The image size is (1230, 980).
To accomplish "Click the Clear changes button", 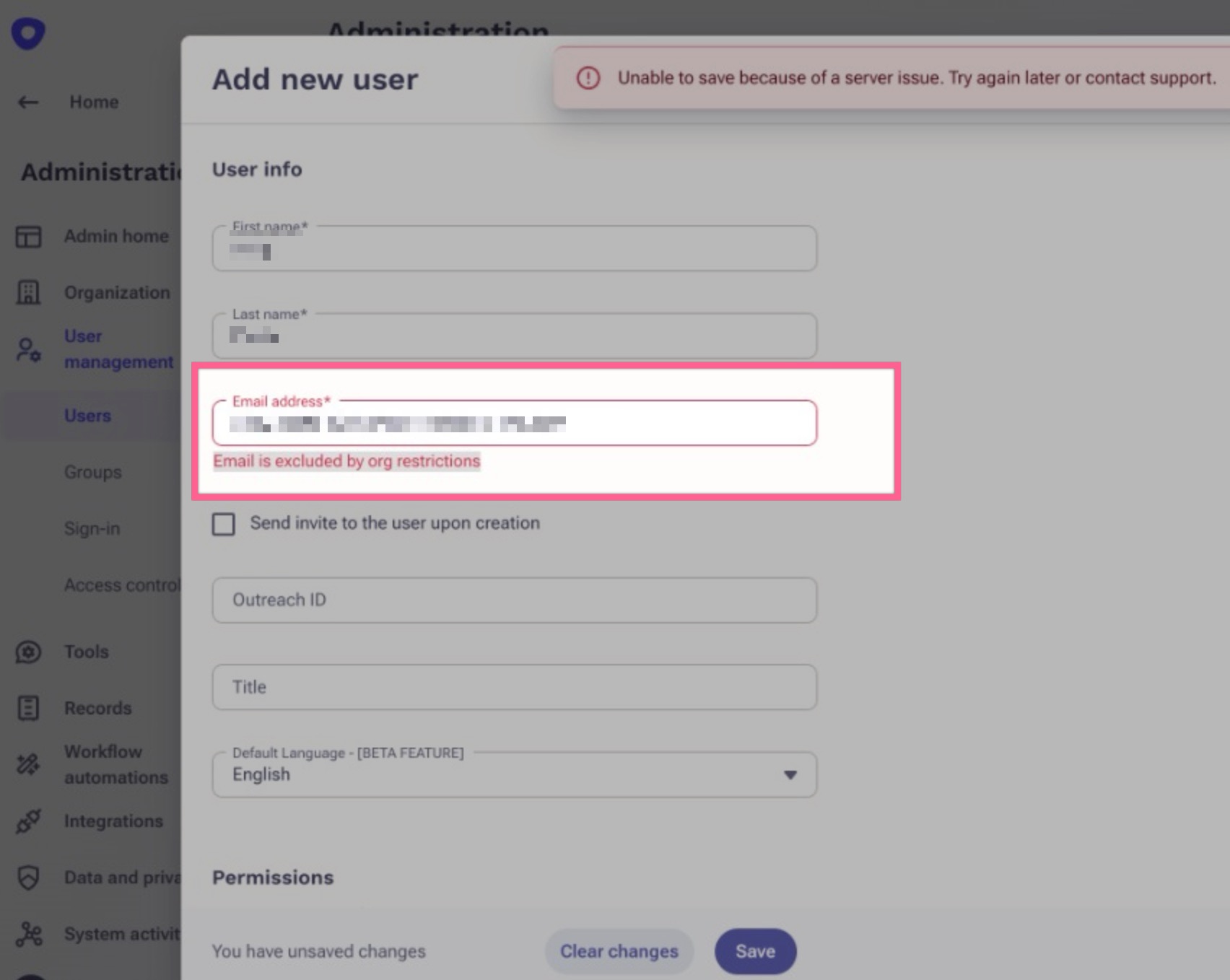I will point(619,951).
